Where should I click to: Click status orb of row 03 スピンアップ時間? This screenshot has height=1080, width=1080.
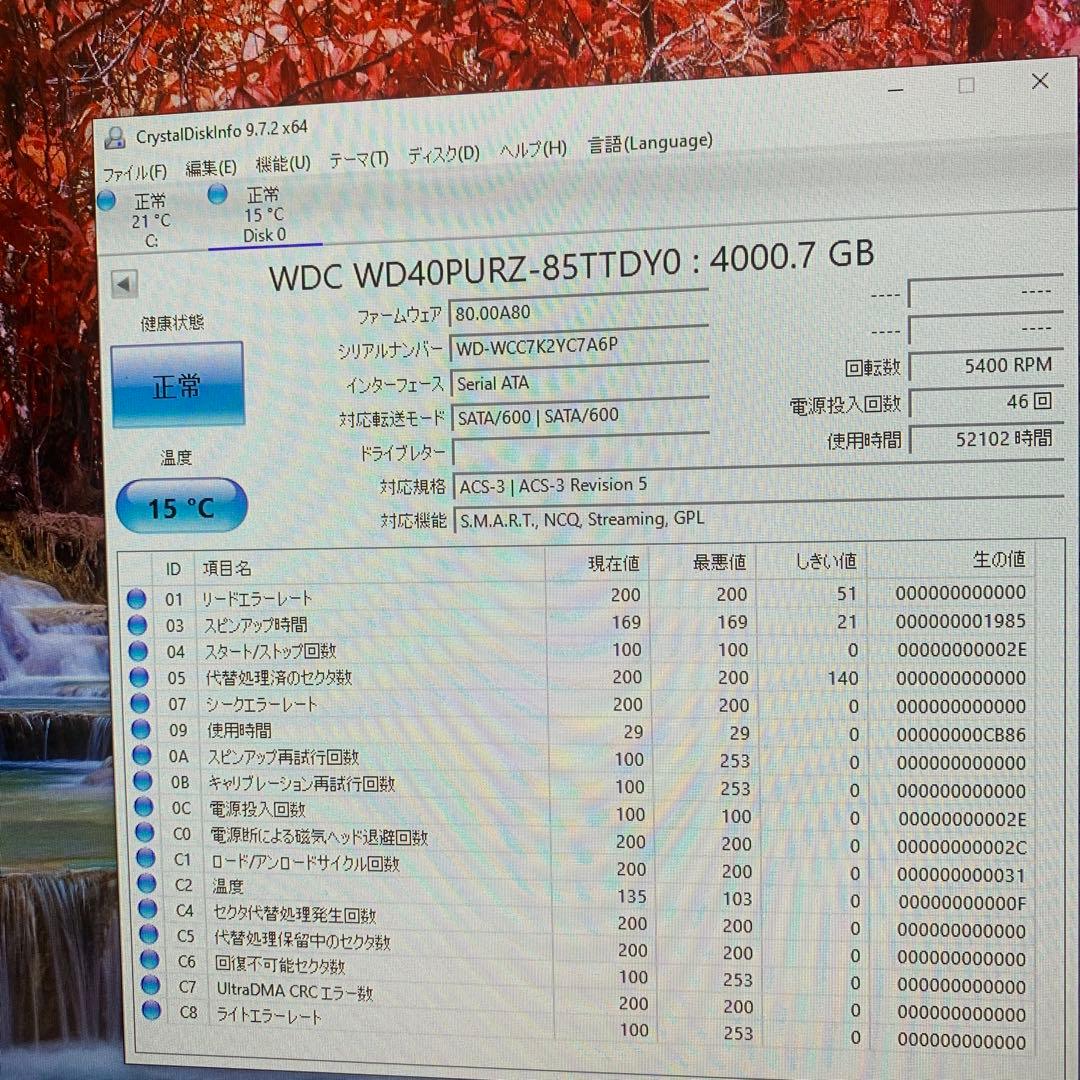pos(137,625)
